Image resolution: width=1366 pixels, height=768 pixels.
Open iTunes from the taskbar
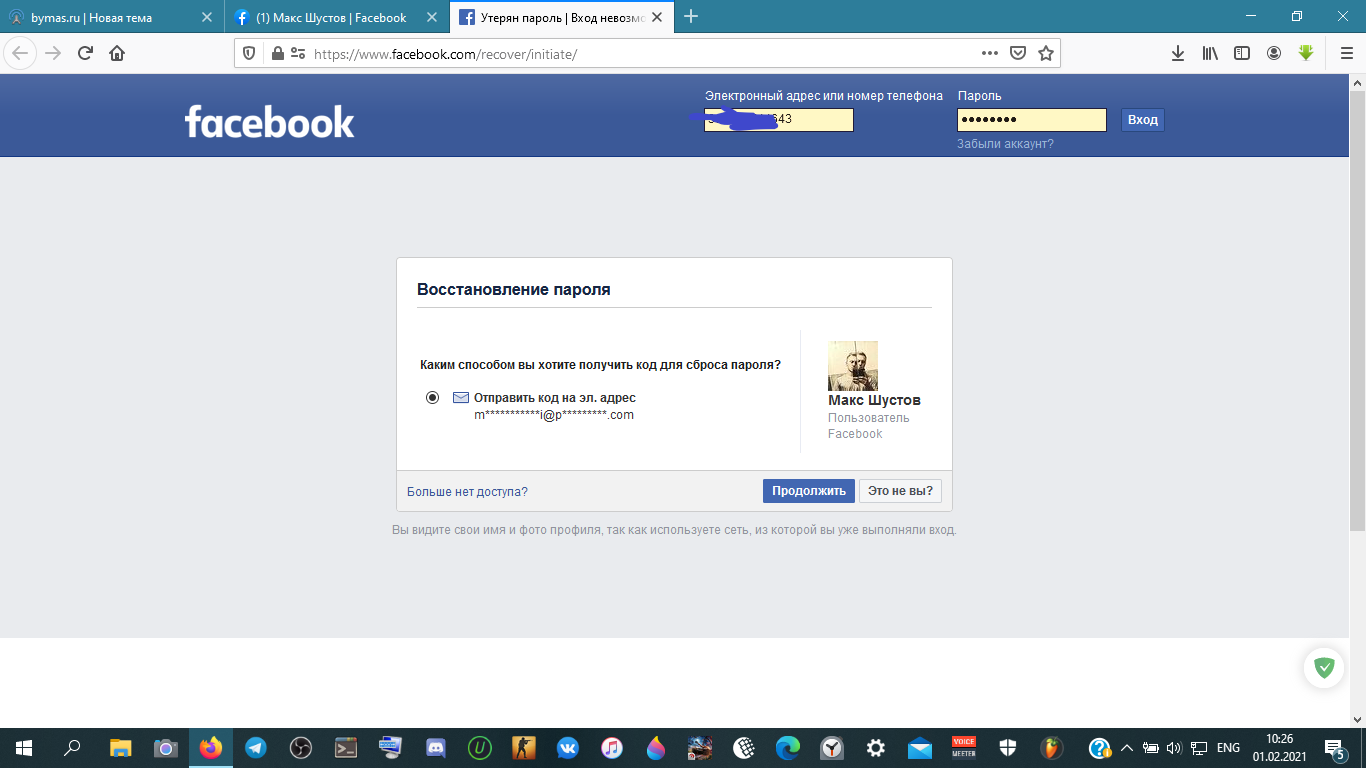612,748
